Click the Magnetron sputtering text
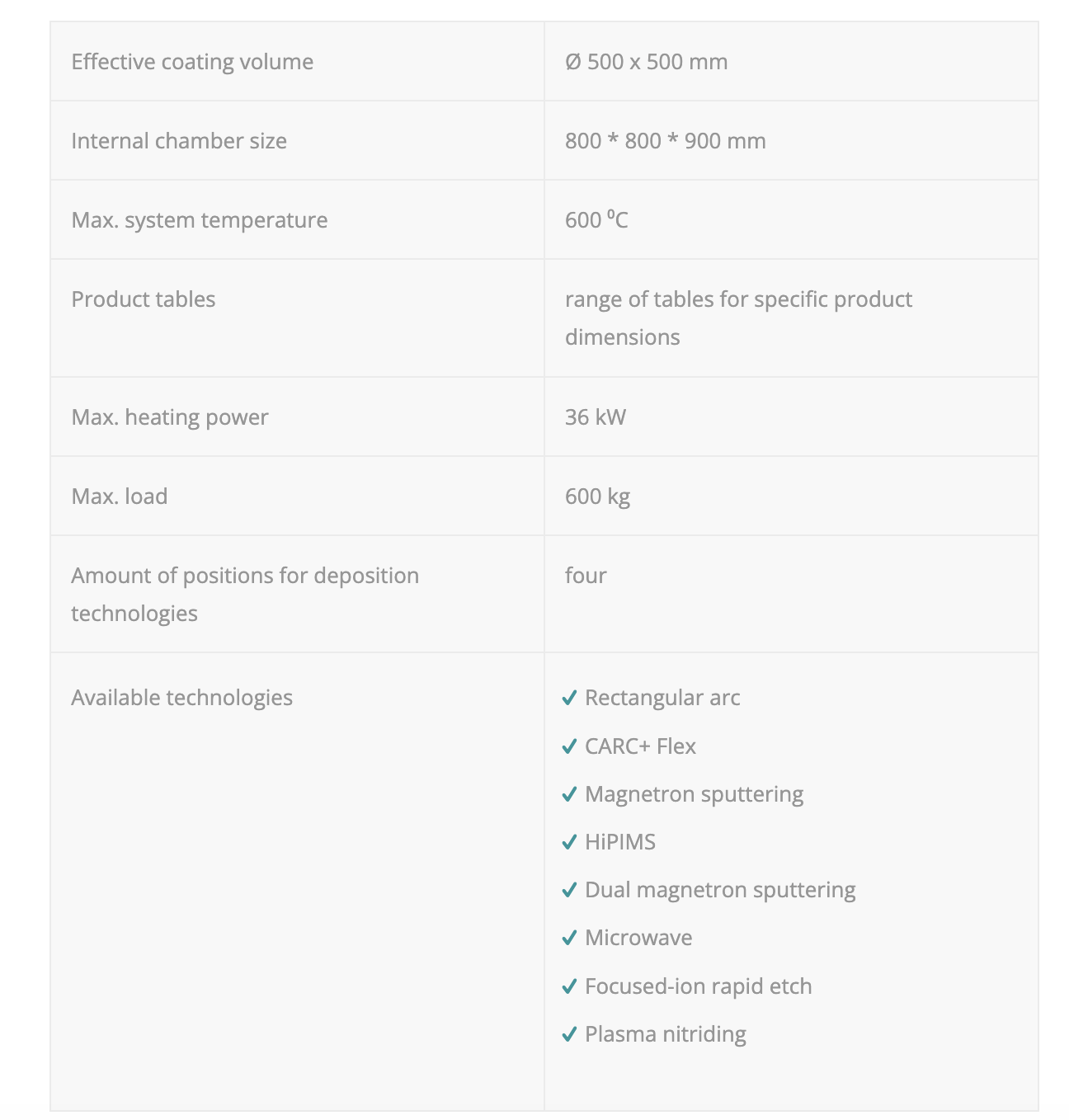 pos(694,794)
